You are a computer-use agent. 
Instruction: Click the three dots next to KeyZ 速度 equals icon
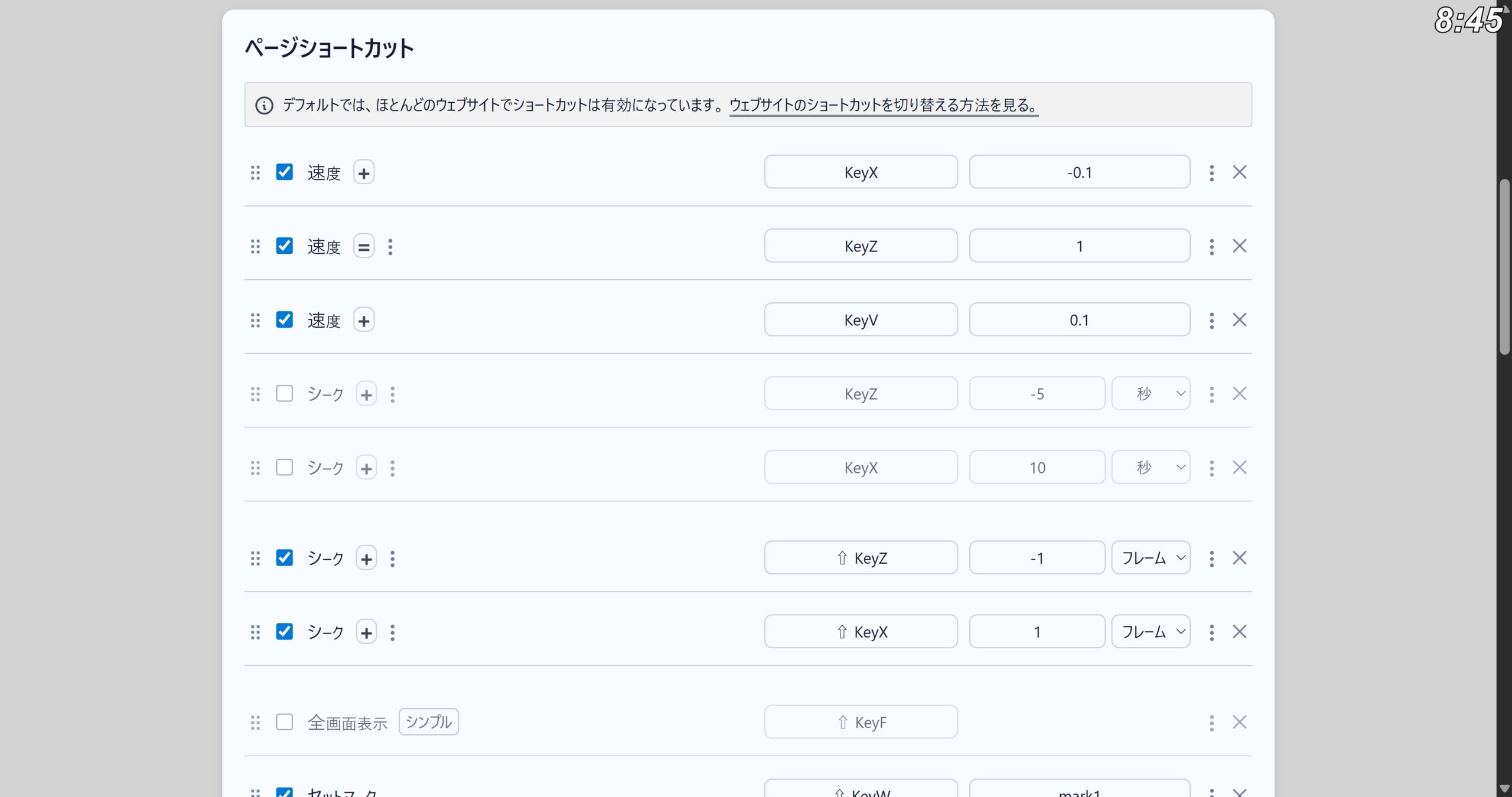390,247
